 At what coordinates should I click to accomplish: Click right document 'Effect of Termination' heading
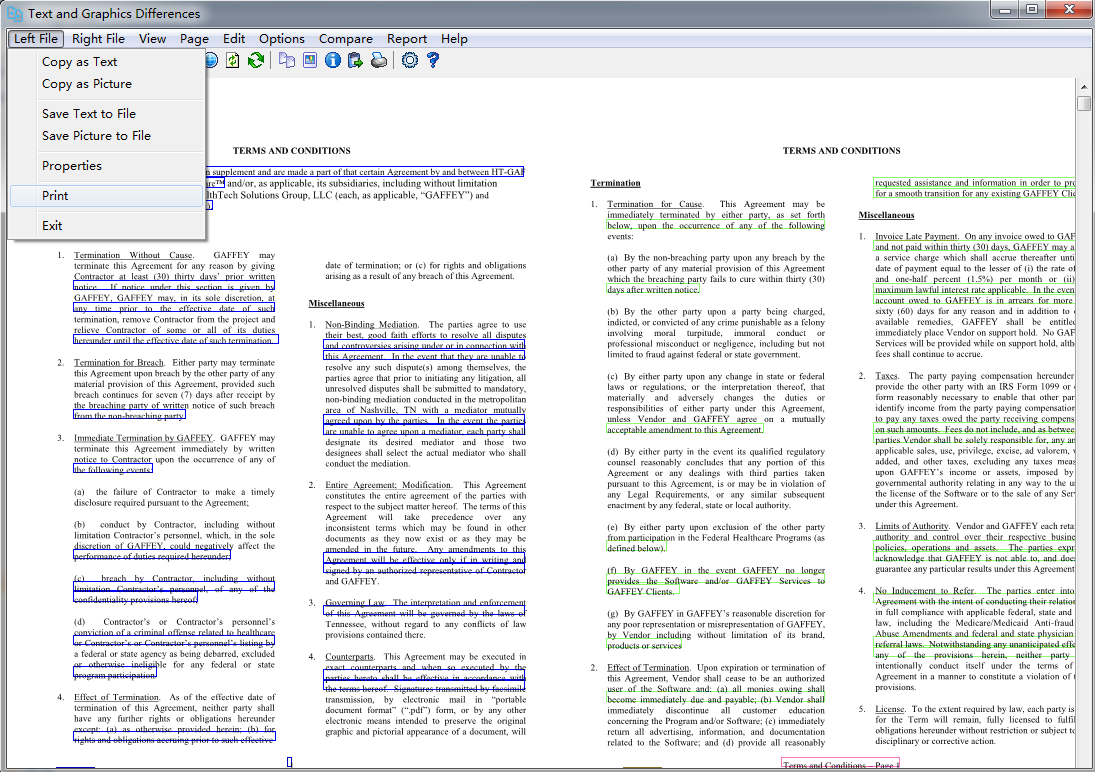point(648,667)
